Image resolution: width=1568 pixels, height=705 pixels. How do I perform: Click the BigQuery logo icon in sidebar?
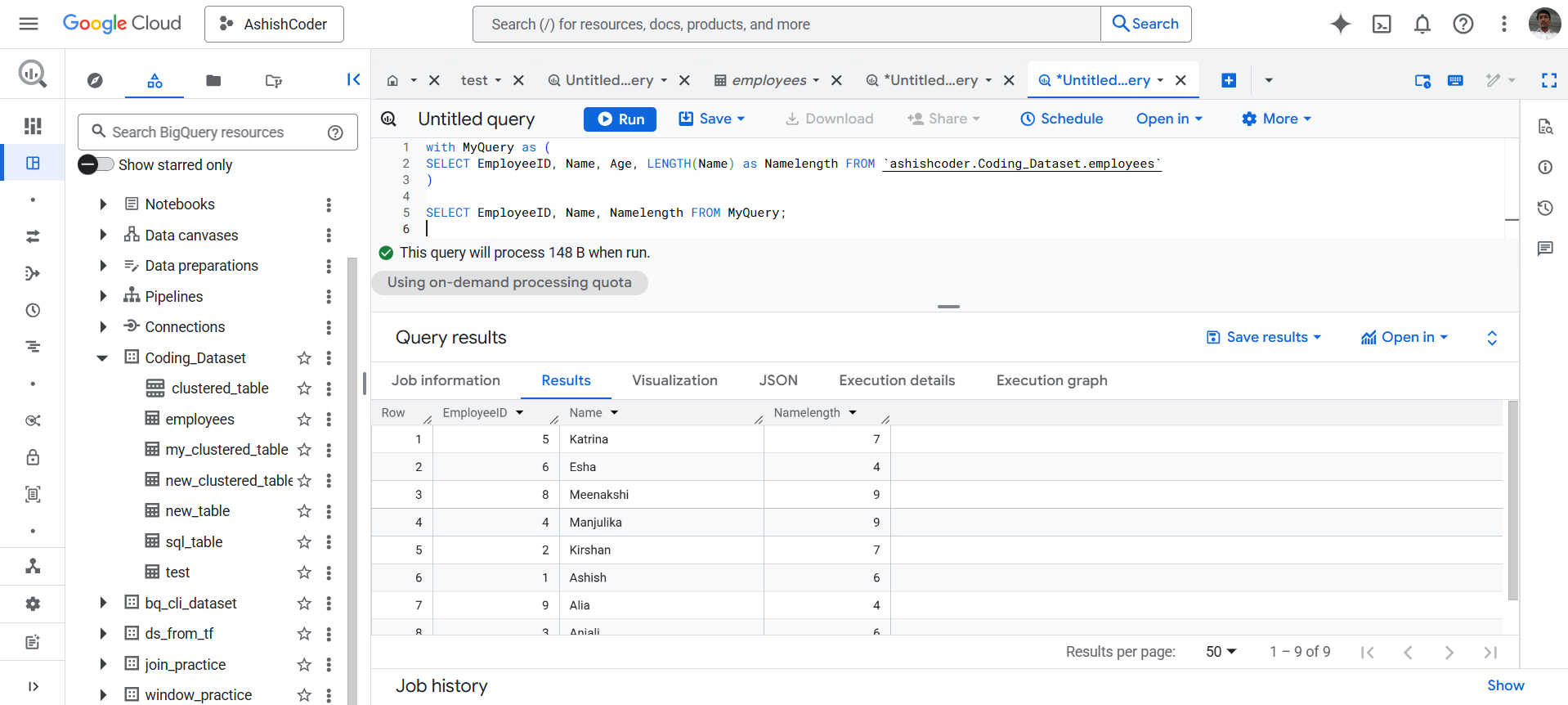click(x=33, y=74)
